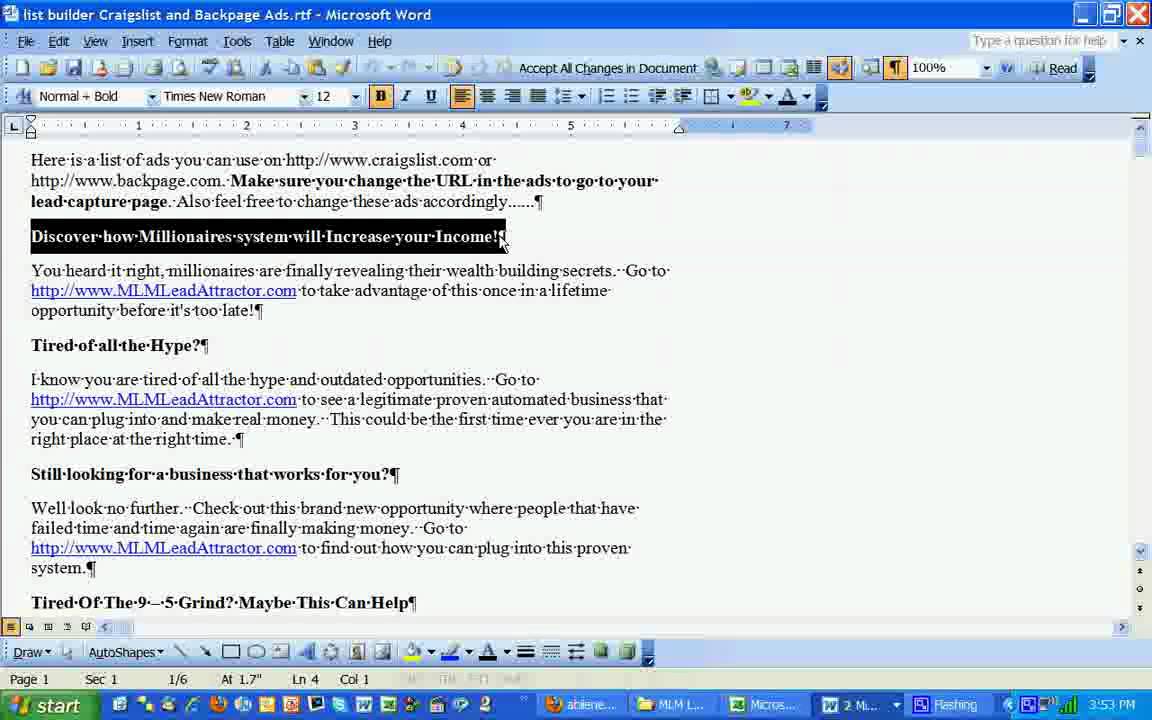Click the Select Browse Object button
Viewport: 1152px width, 720px height.
(1140, 588)
